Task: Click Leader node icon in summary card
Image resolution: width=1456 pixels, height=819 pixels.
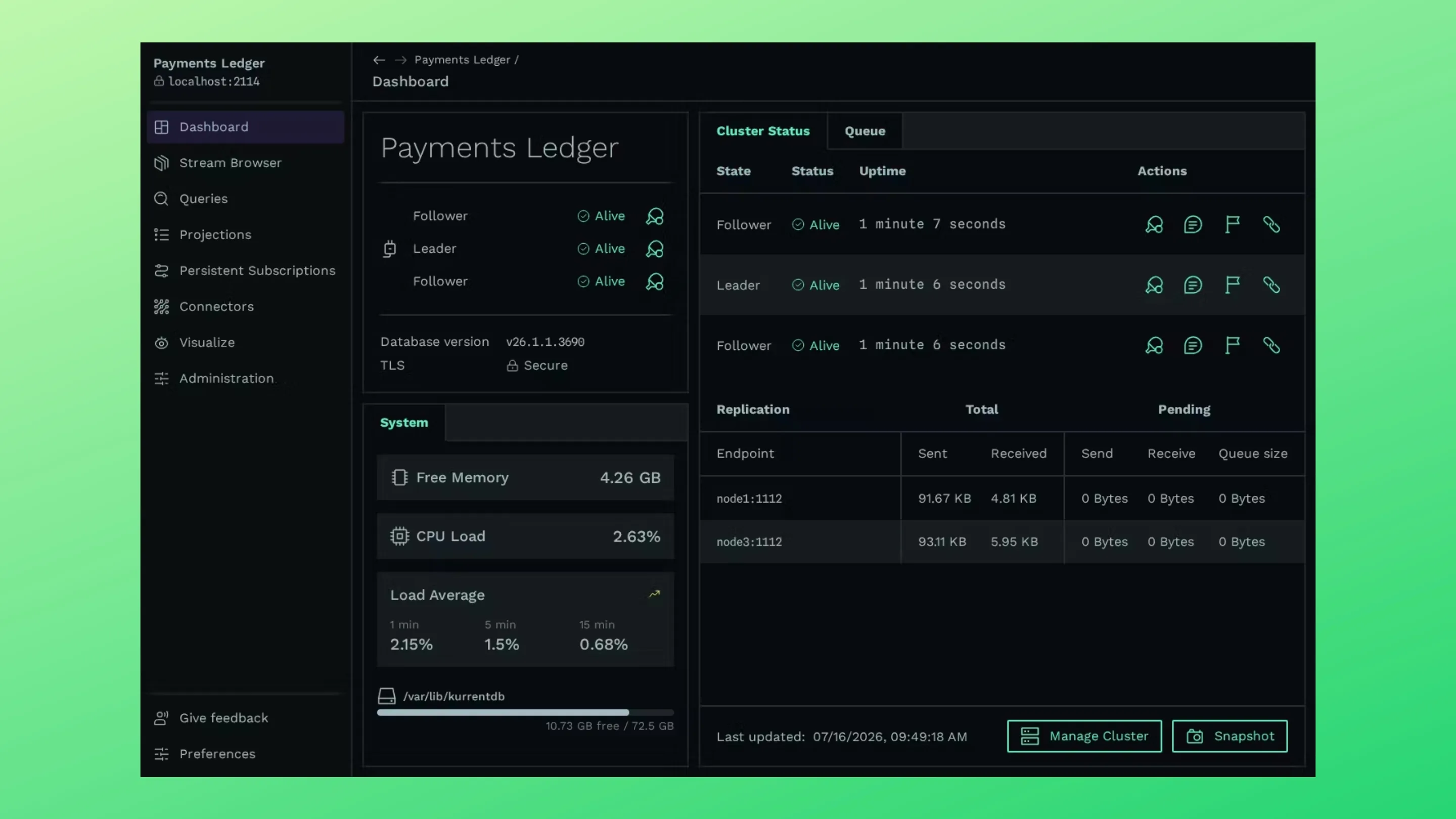Action: point(655,249)
